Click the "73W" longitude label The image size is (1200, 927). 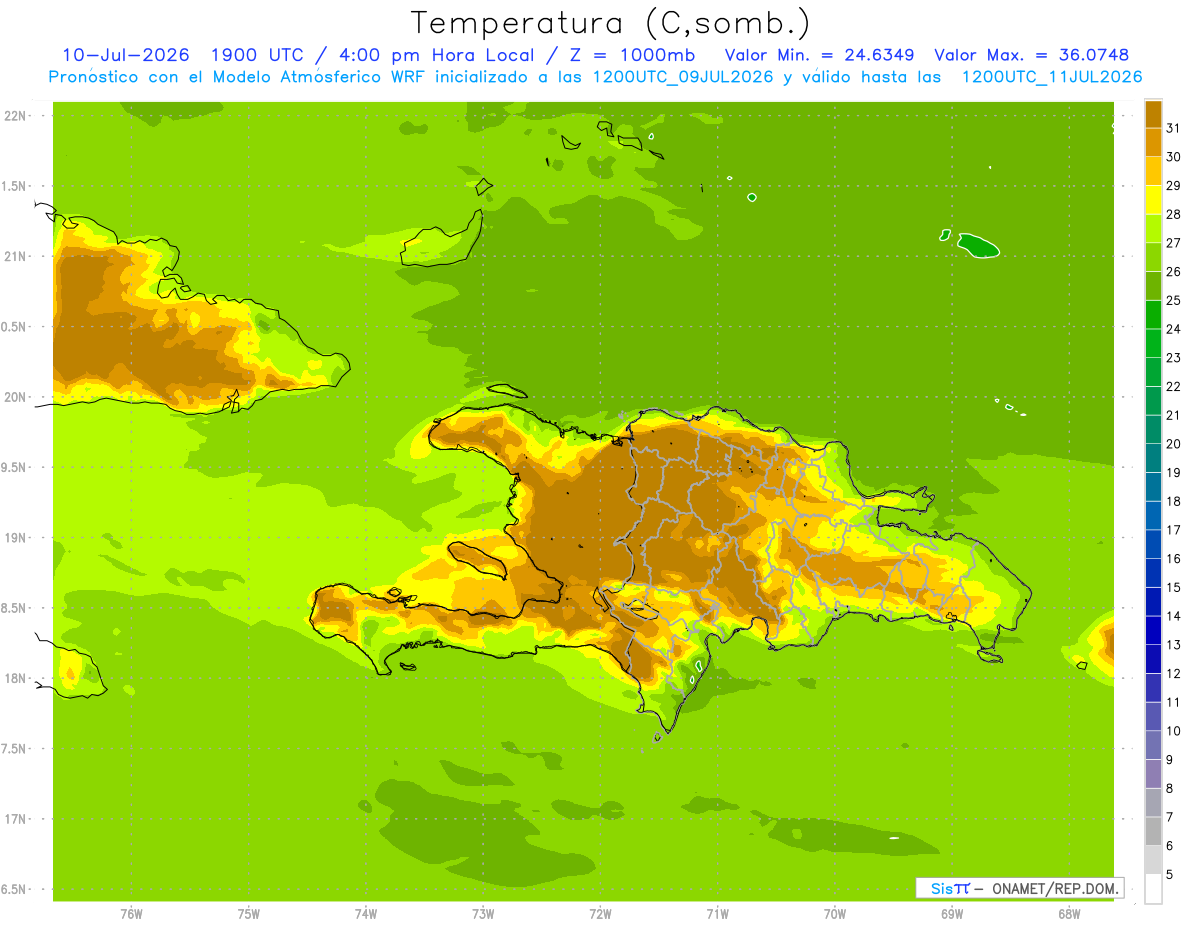coord(483,914)
